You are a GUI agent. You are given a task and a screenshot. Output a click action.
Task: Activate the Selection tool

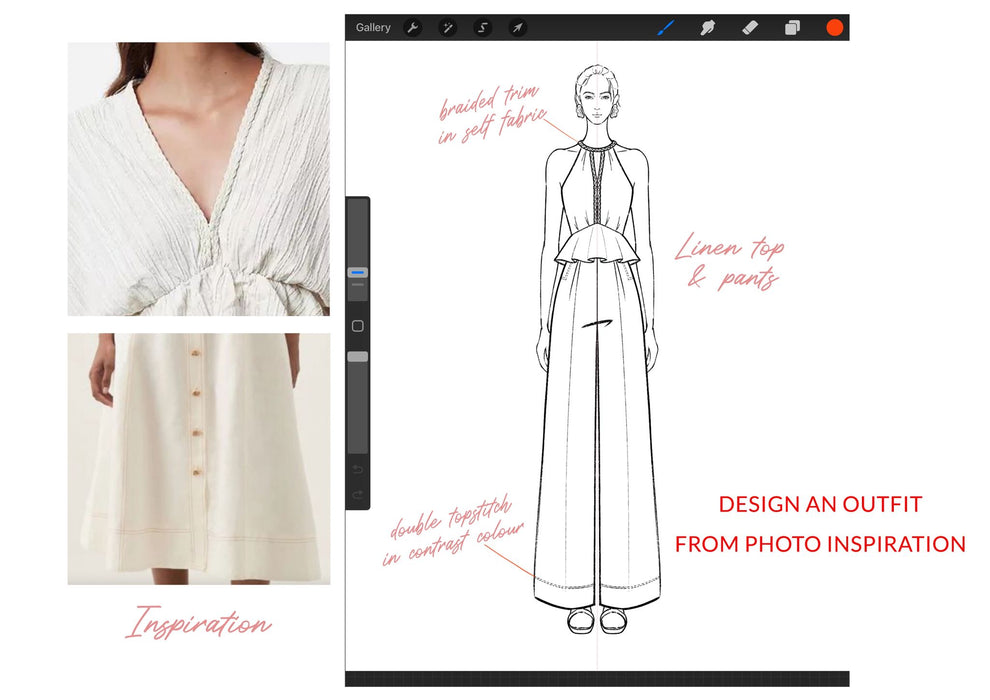482,27
